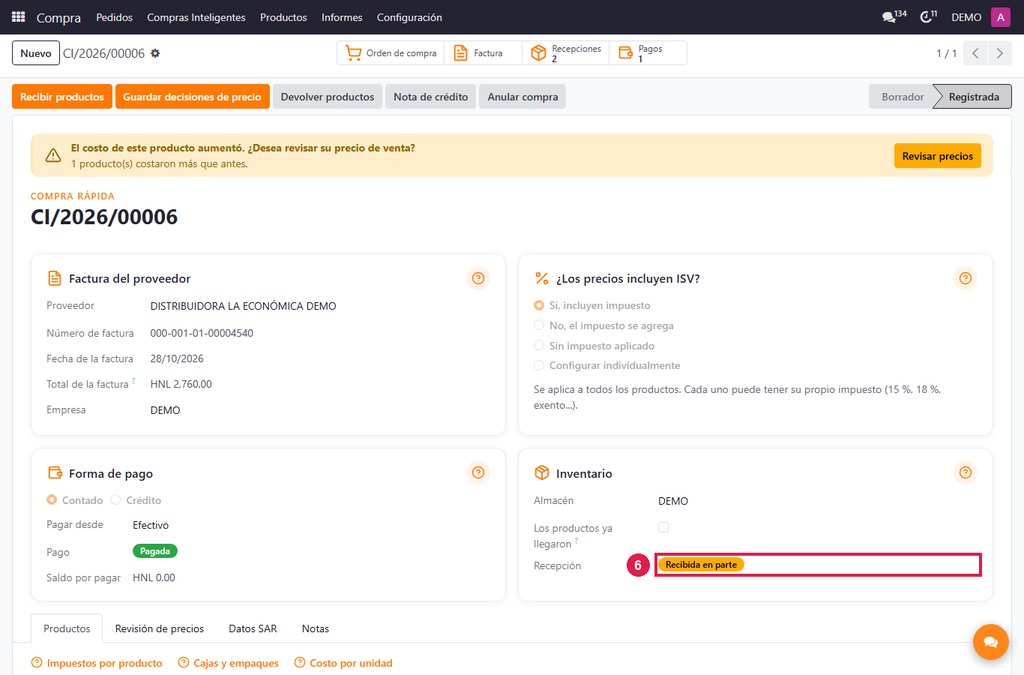Open Cajas y empaques help link
The width and height of the screenshot is (1024, 675).
(229, 663)
